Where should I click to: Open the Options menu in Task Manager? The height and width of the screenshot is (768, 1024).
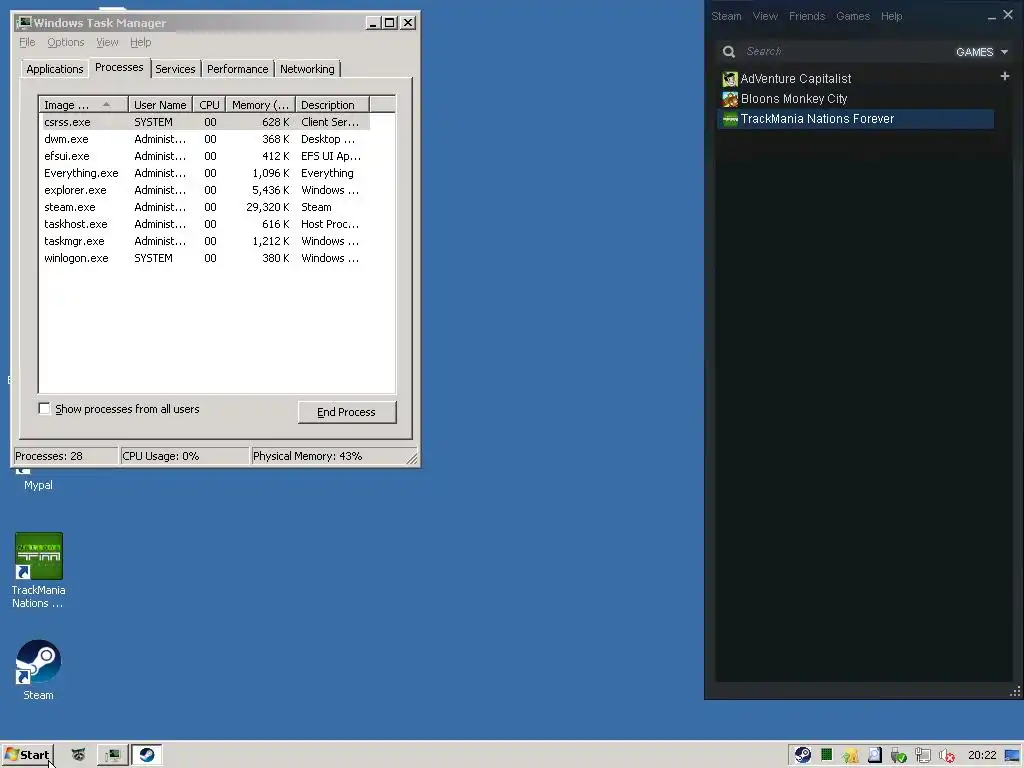click(66, 42)
